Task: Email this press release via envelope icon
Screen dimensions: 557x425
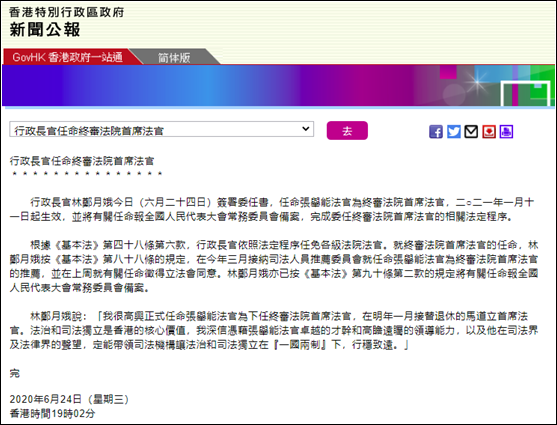Action: click(x=471, y=132)
